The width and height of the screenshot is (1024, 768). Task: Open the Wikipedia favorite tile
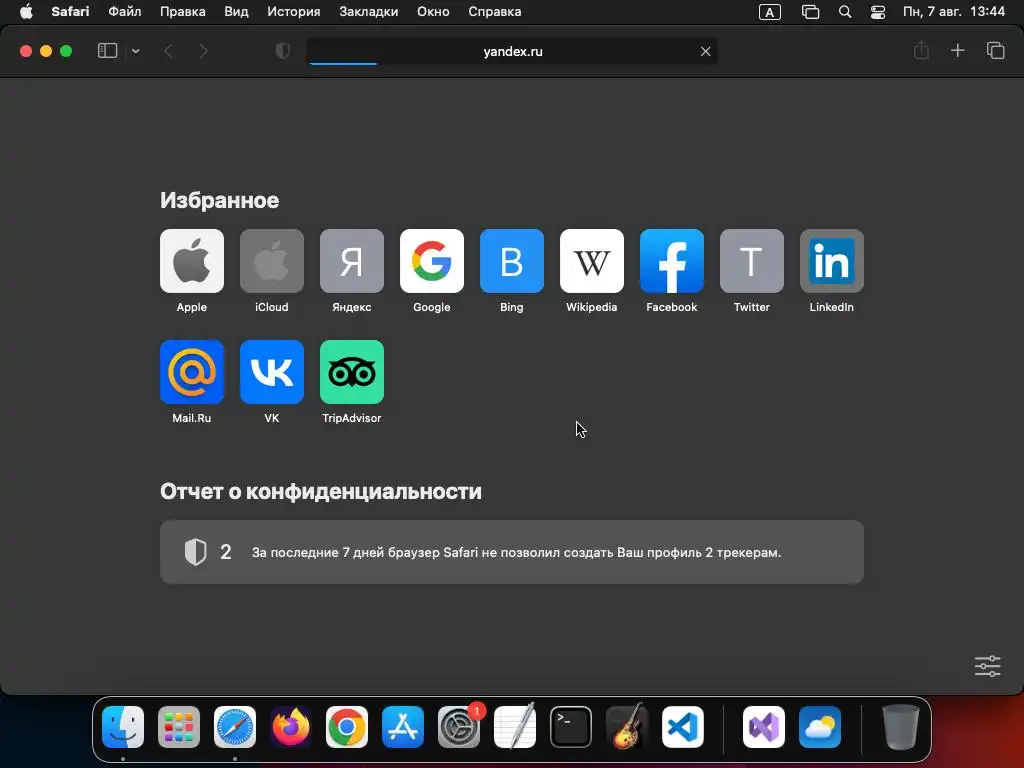pyautogui.click(x=592, y=261)
